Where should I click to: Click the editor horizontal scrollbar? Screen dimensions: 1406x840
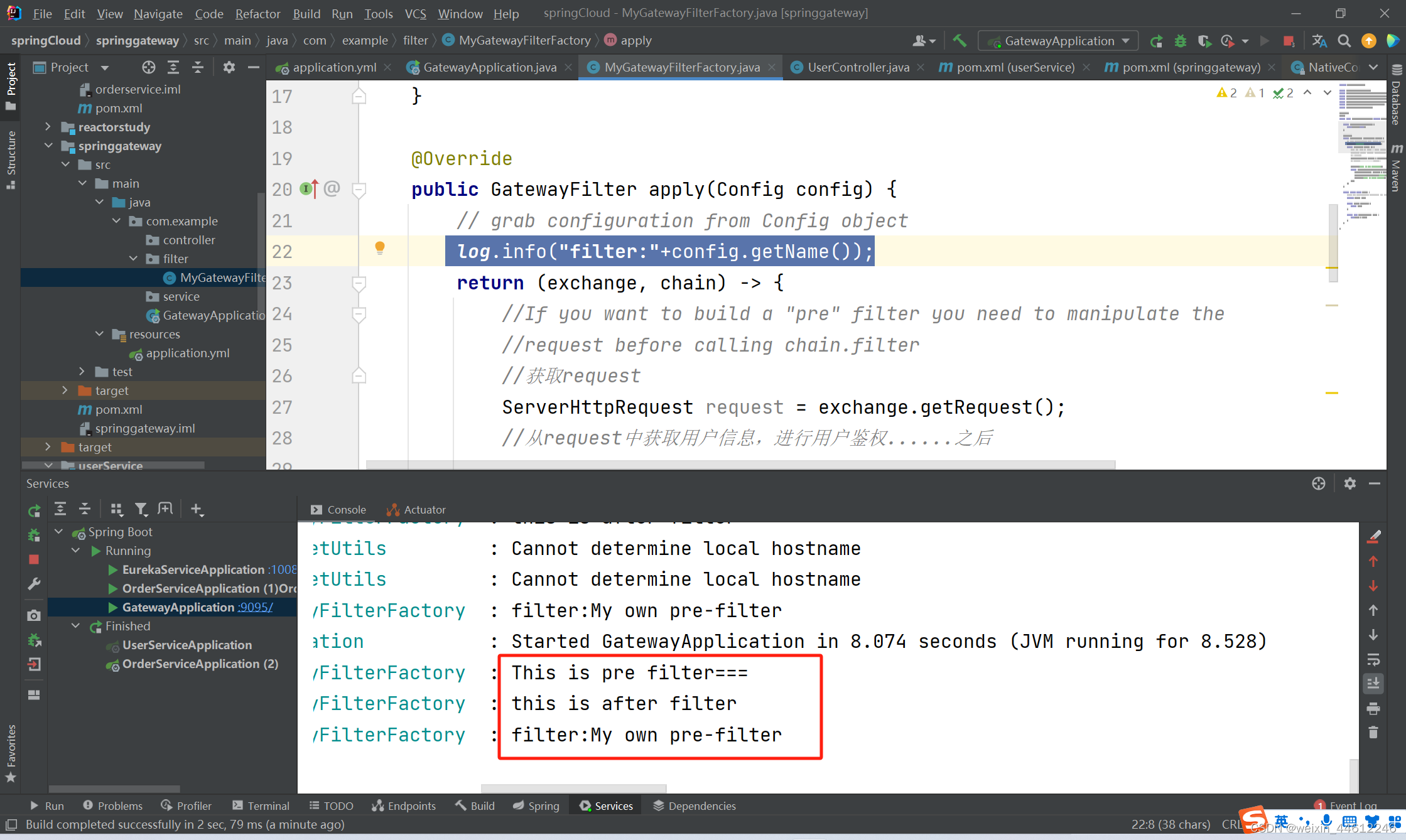point(740,465)
